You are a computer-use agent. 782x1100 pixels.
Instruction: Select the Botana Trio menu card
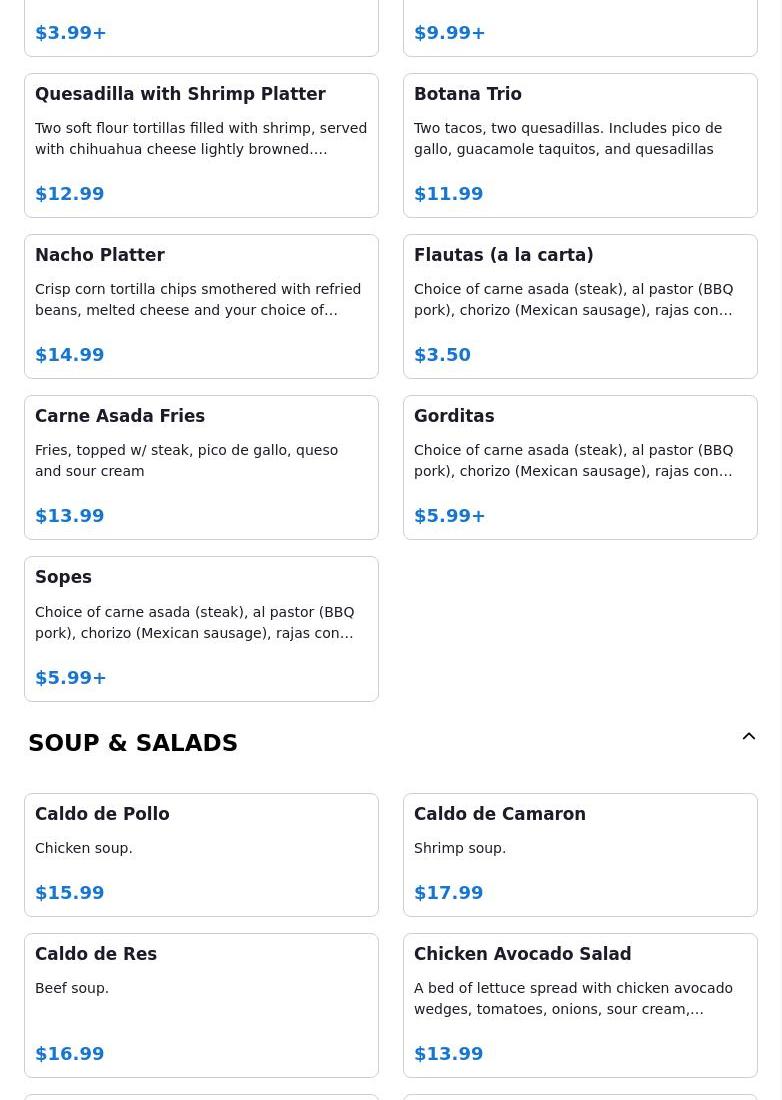[580, 145]
